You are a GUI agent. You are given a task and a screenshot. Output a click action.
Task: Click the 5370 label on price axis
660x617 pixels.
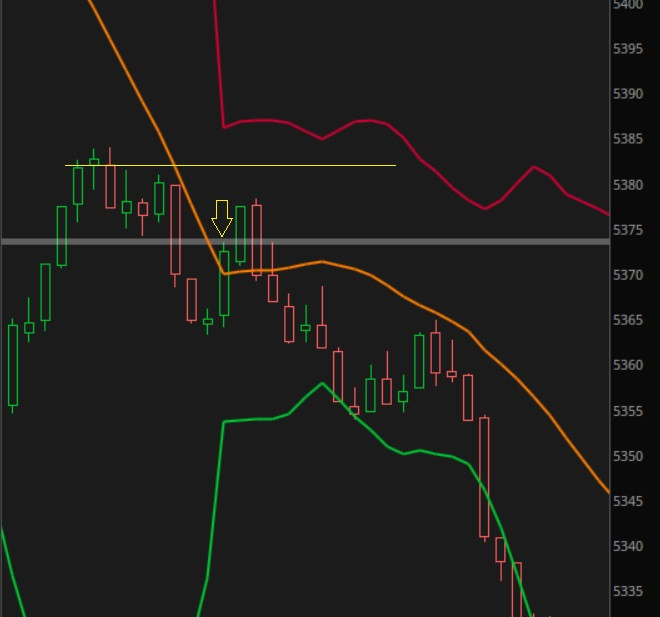pos(628,275)
